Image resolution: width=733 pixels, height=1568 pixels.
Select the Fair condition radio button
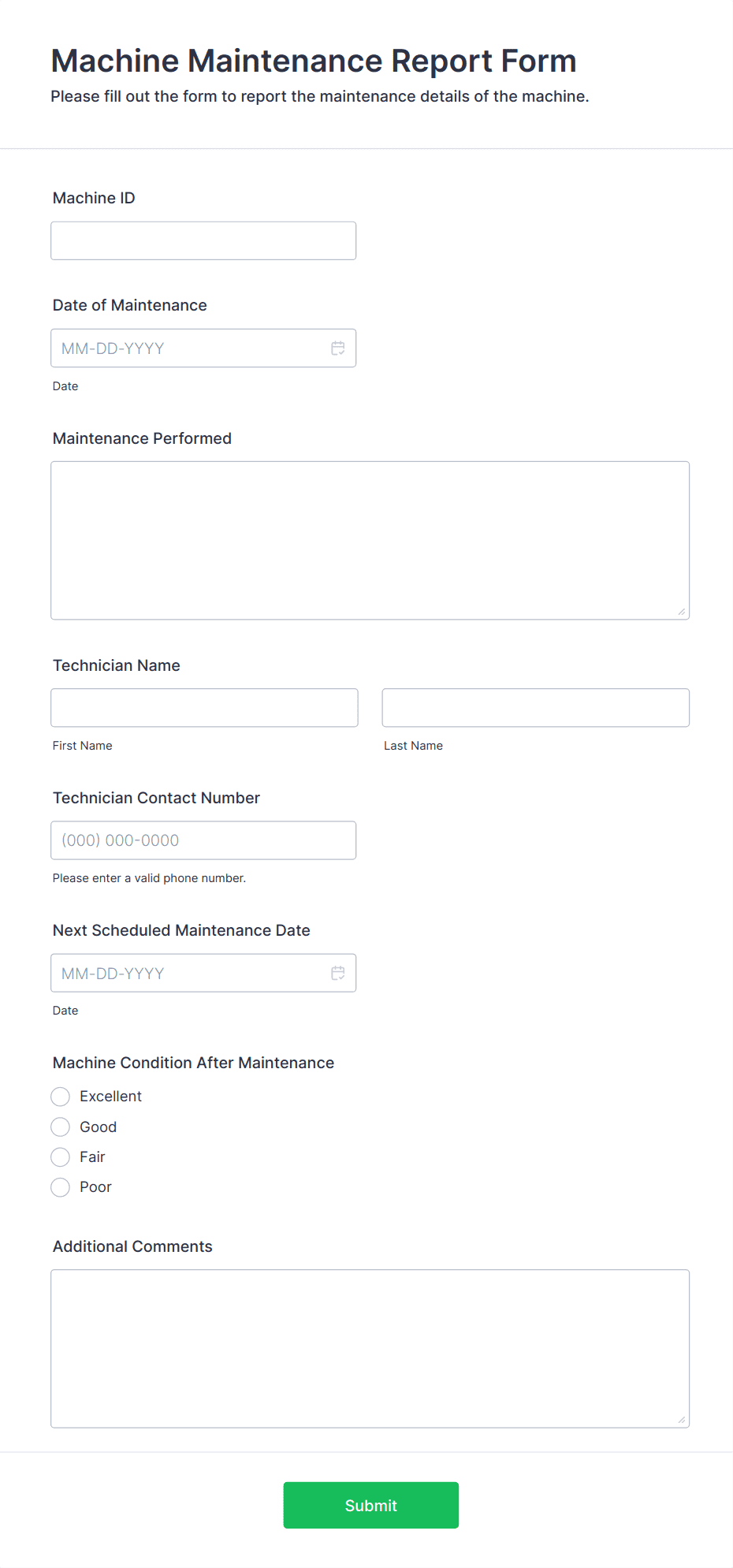coord(60,1156)
